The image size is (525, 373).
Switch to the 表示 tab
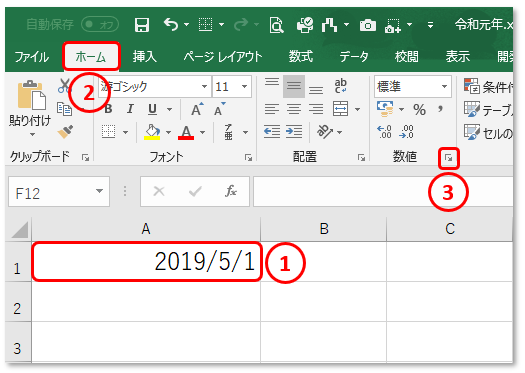click(458, 56)
